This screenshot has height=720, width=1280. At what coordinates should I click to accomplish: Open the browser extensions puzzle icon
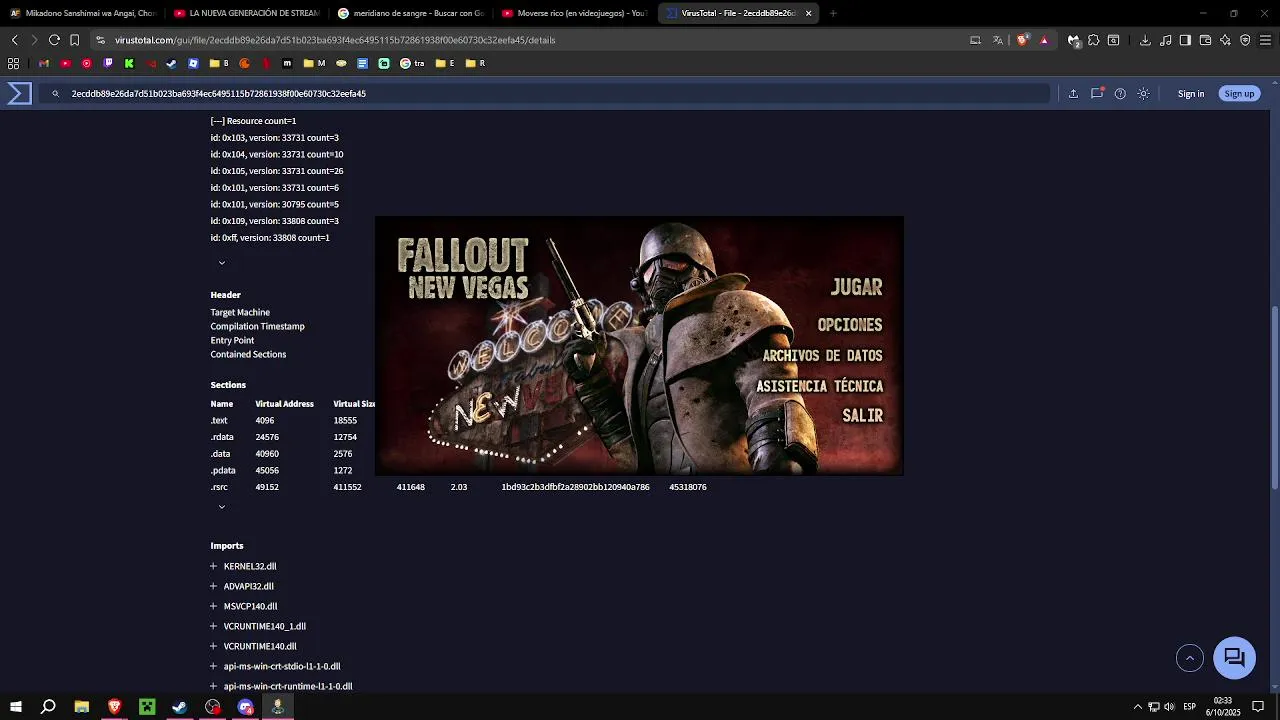click(x=1094, y=40)
